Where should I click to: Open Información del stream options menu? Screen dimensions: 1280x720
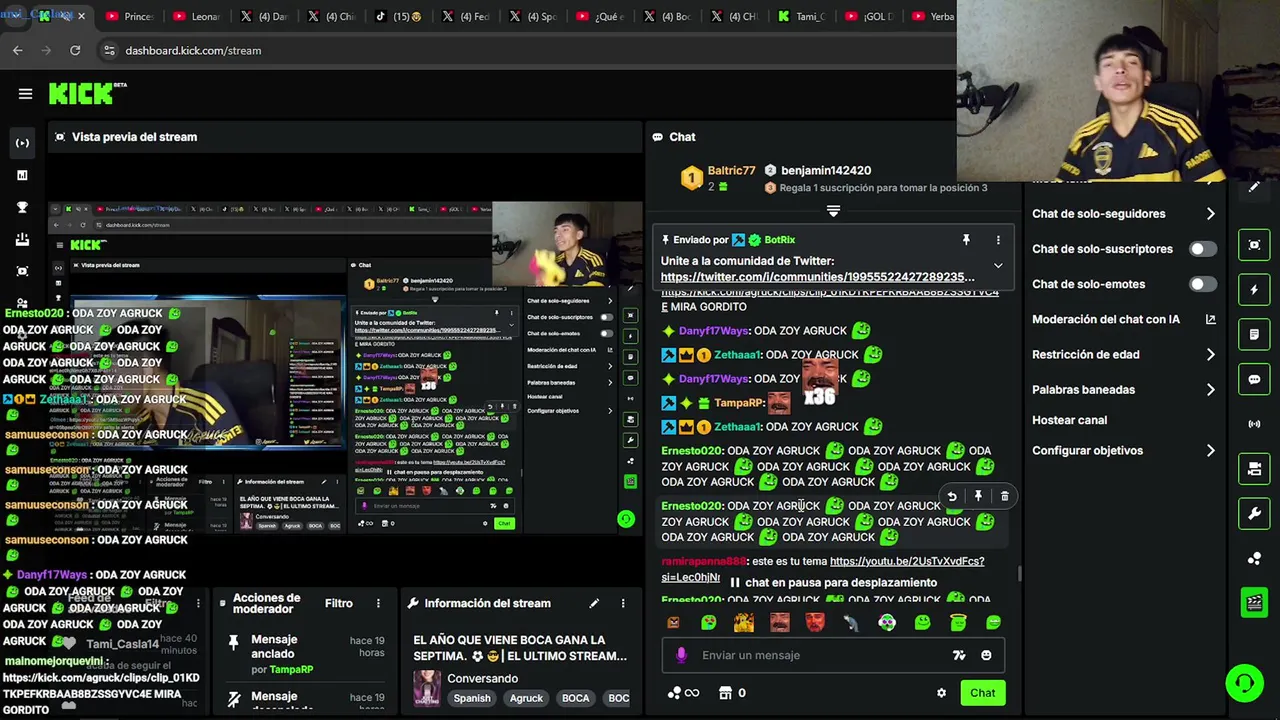click(623, 603)
